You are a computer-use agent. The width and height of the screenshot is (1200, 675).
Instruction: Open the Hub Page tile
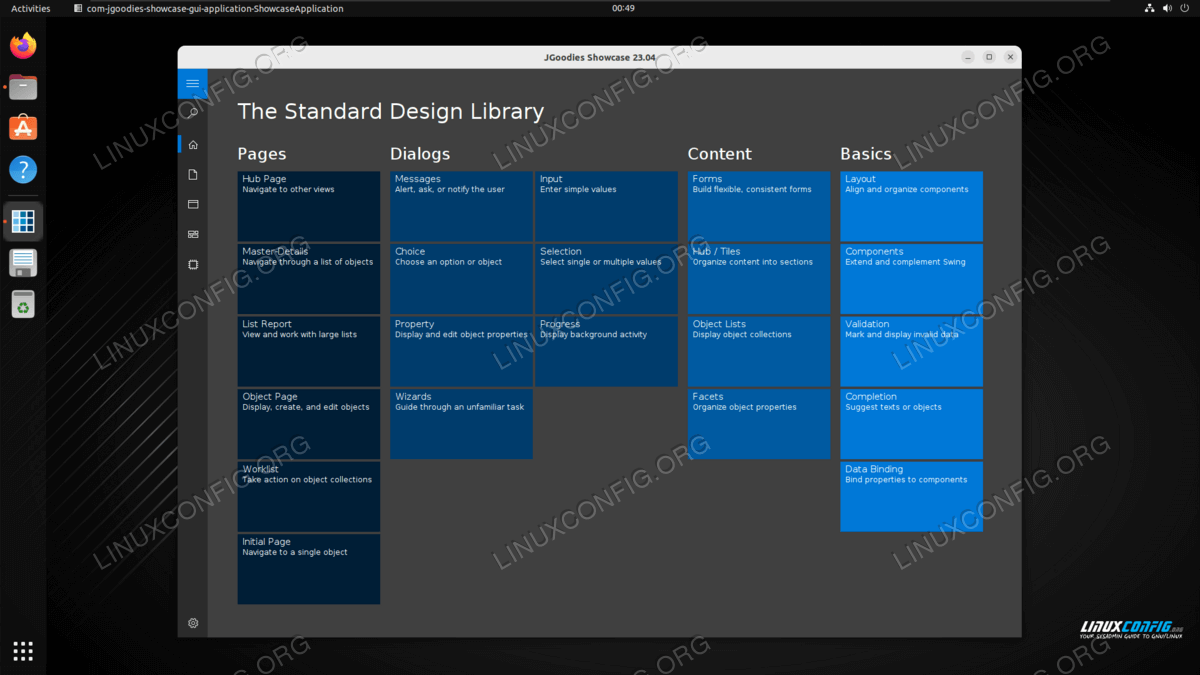coord(309,207)
